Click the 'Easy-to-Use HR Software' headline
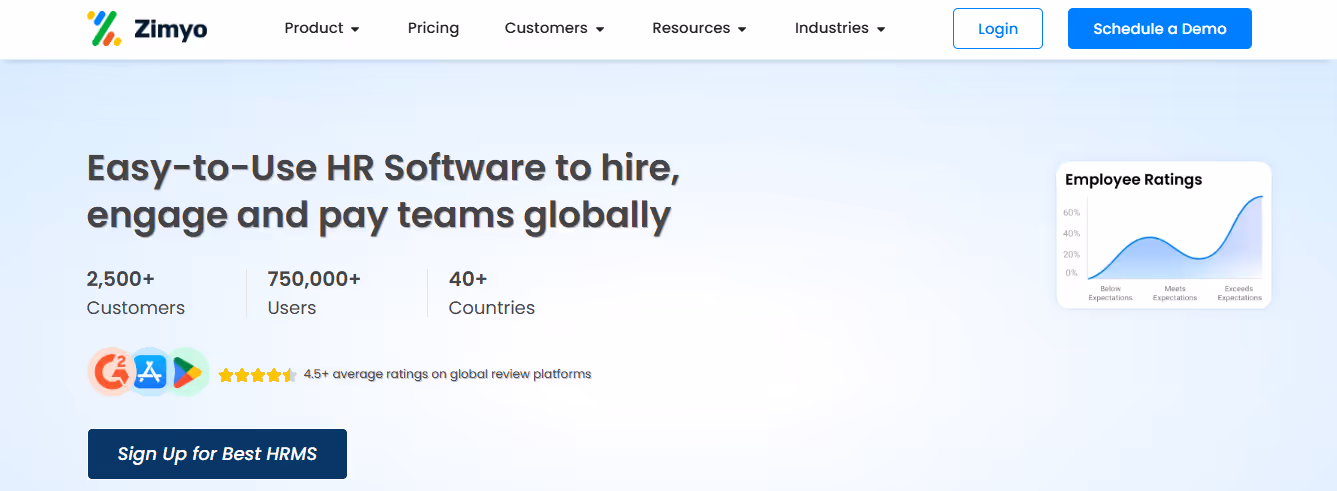Screen dimensions: 1337x491 pos(384,191)
